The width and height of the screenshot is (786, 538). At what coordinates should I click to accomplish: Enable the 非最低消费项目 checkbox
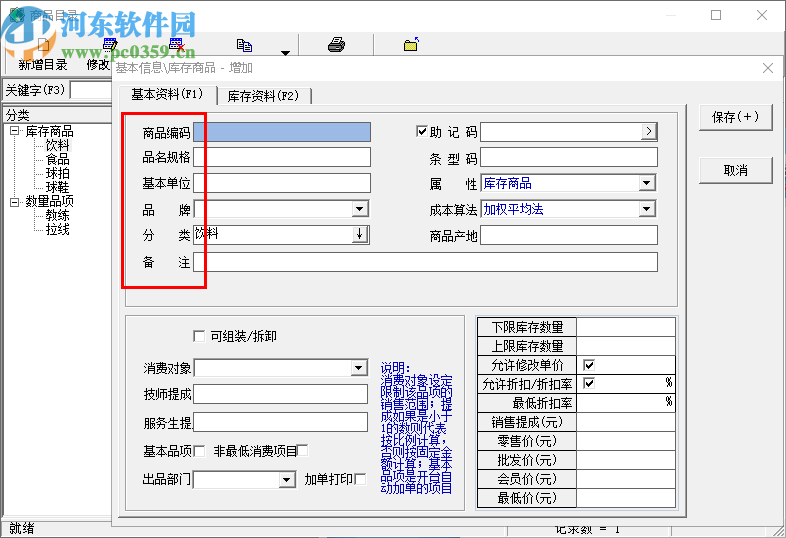[x=303, y=451]
